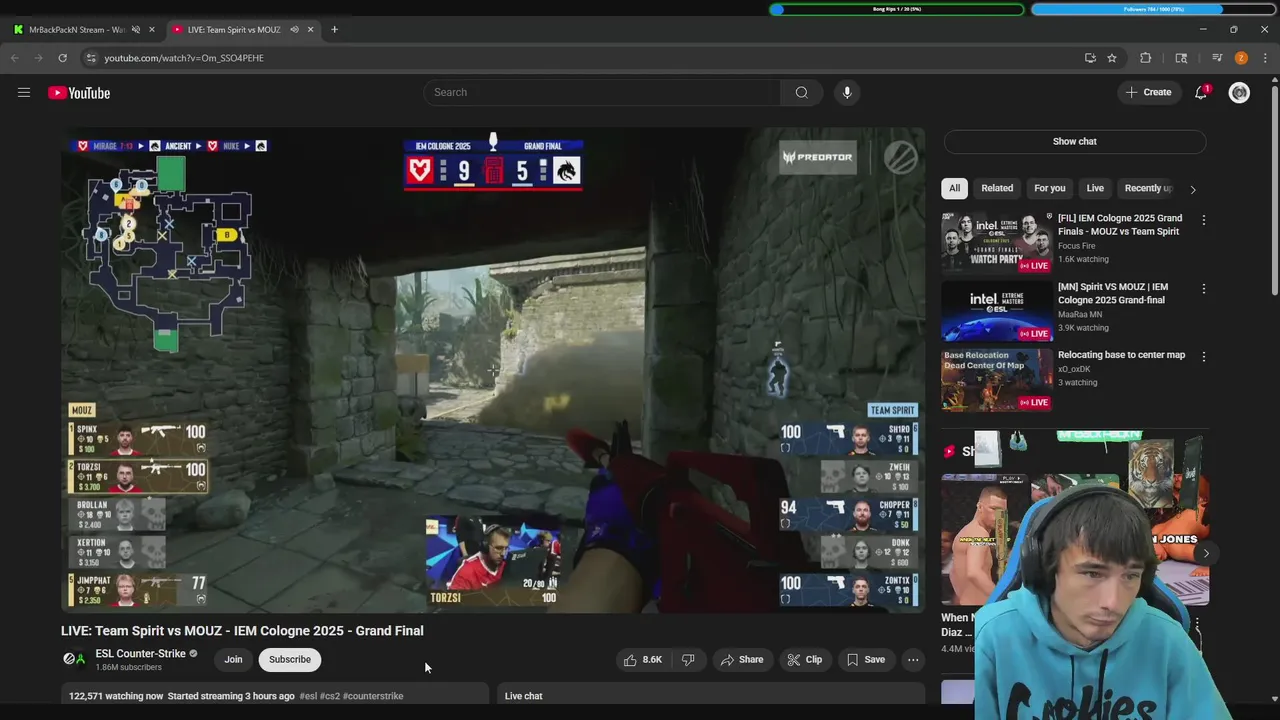This screenshot has height=720, width=1280.
Task: Close the MrBackPackN Stream tab
Action: pos(152,29)
